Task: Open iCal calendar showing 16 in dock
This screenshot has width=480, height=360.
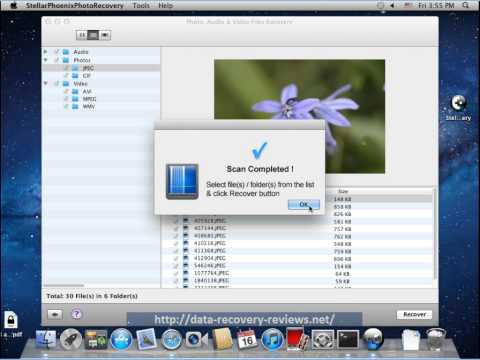Action: [247, 339]
